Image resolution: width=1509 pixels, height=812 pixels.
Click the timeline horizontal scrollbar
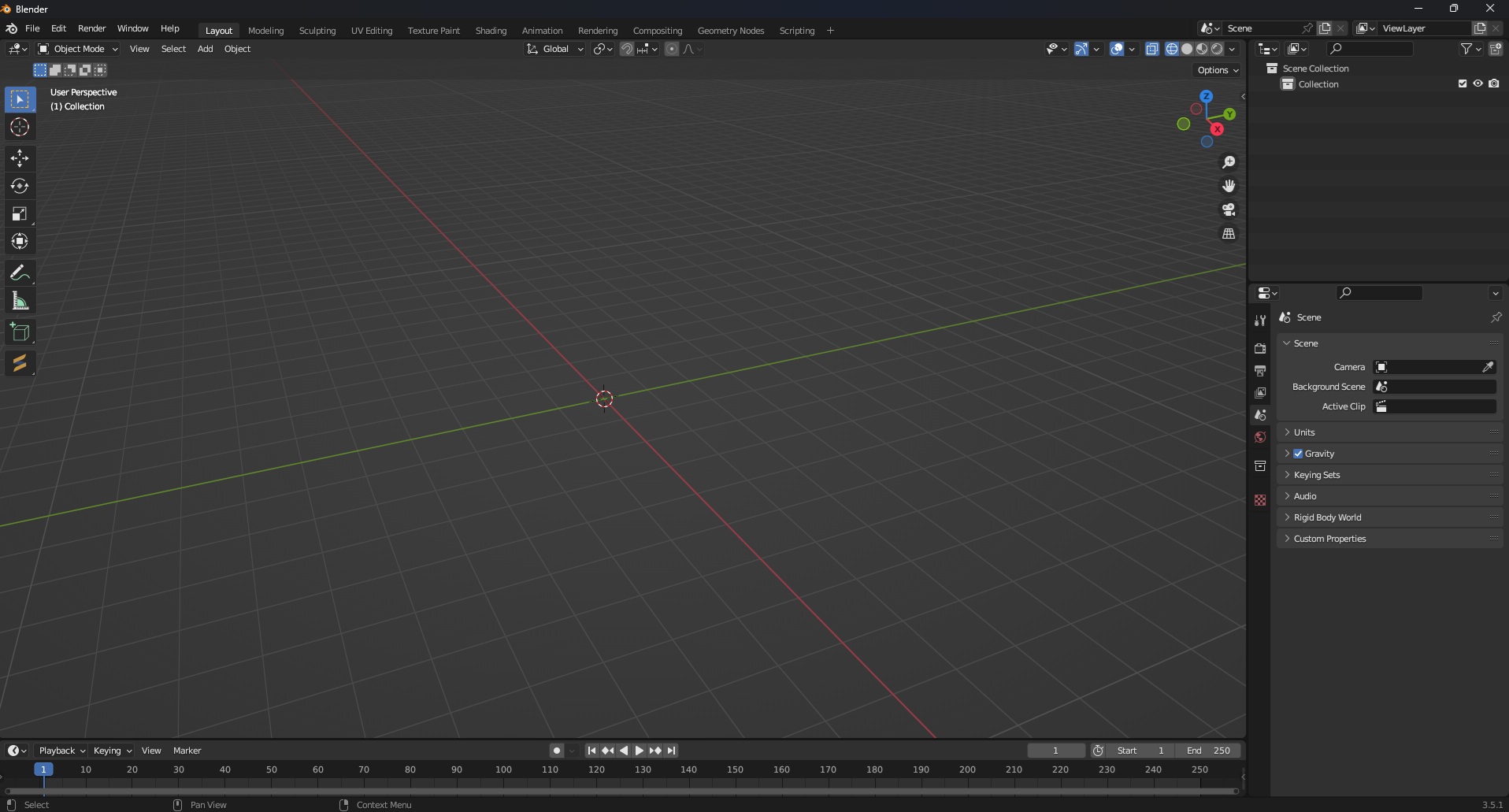[x=621, y=791]
